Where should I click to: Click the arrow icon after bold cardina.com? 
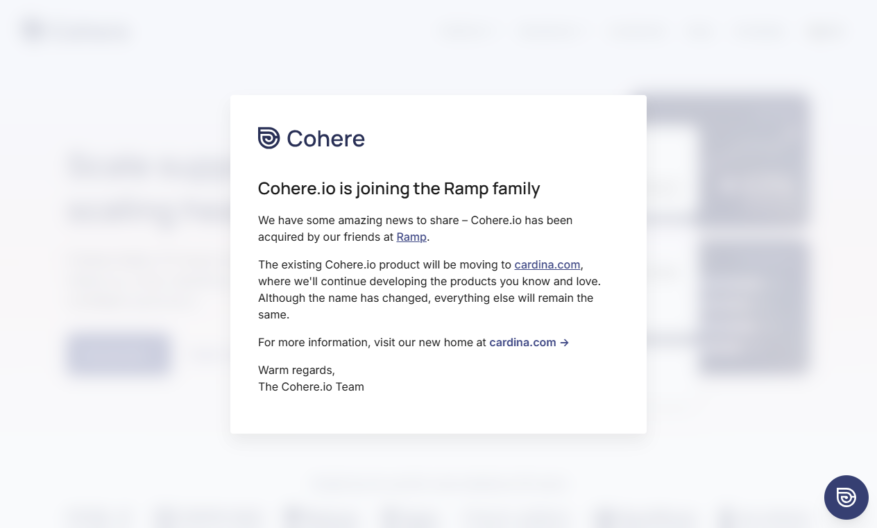click(564, 343)
